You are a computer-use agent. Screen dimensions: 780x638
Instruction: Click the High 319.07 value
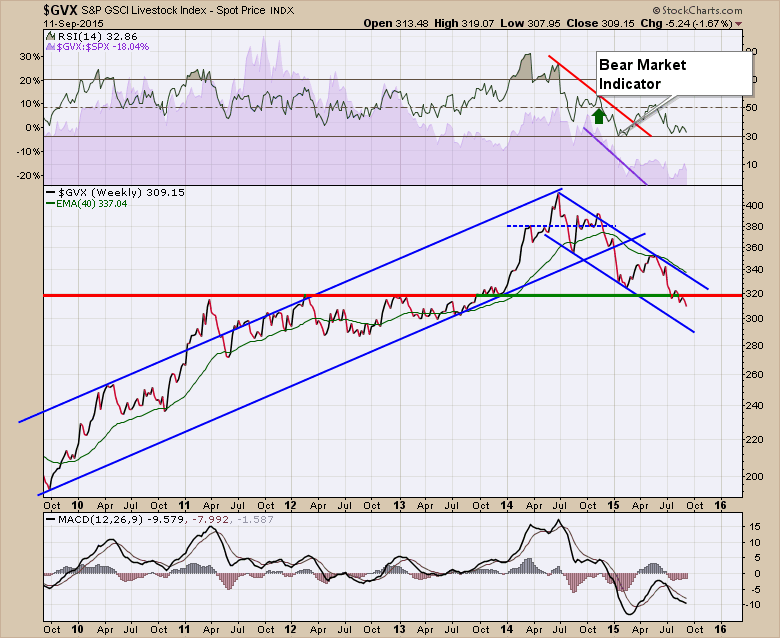pyautogui.click(x=464, y=23)
